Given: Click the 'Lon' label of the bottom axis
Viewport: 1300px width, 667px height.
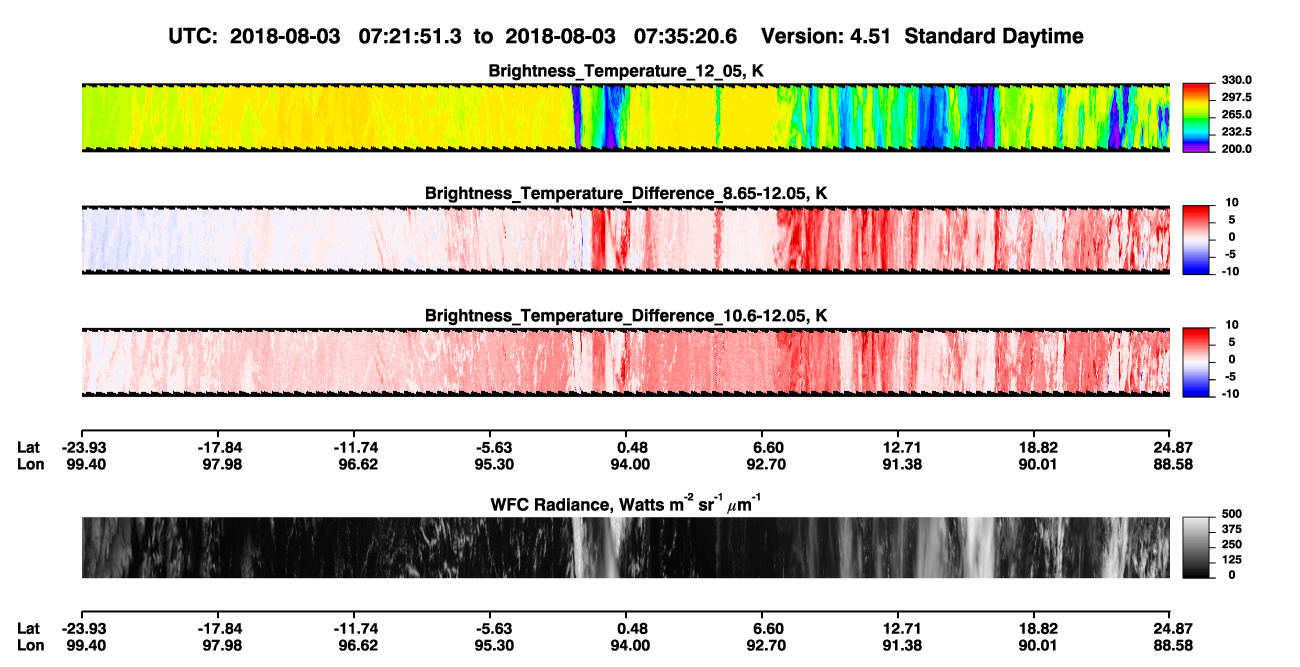Looking at the screenshot, I should pyautogui.click(x=30, y=645).
